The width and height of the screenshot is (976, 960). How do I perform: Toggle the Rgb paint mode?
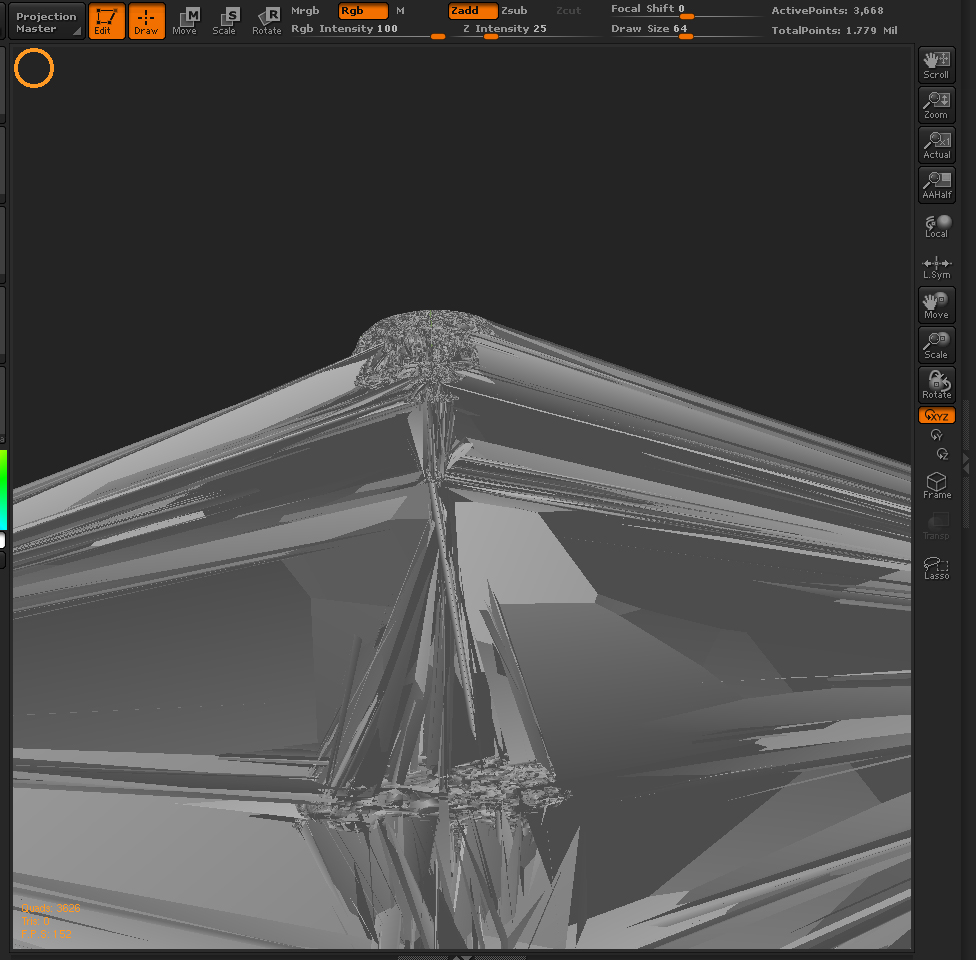(x=363, y=11)
